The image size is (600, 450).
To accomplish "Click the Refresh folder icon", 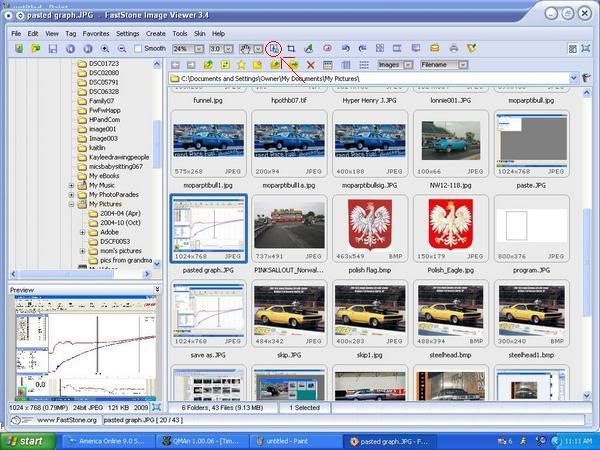I will click(225, 65).
